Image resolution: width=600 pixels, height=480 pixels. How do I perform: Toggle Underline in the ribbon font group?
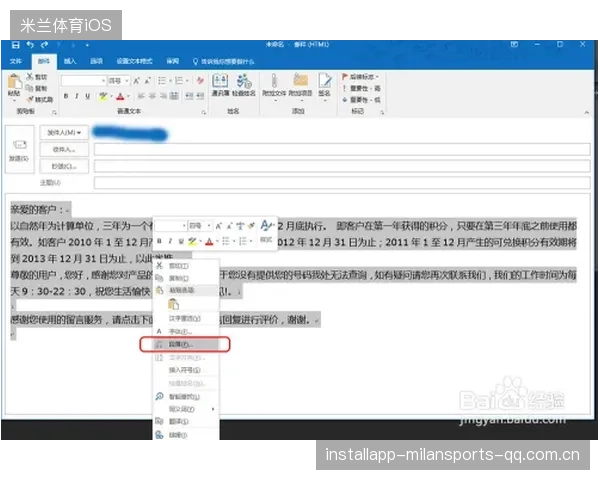88,96
